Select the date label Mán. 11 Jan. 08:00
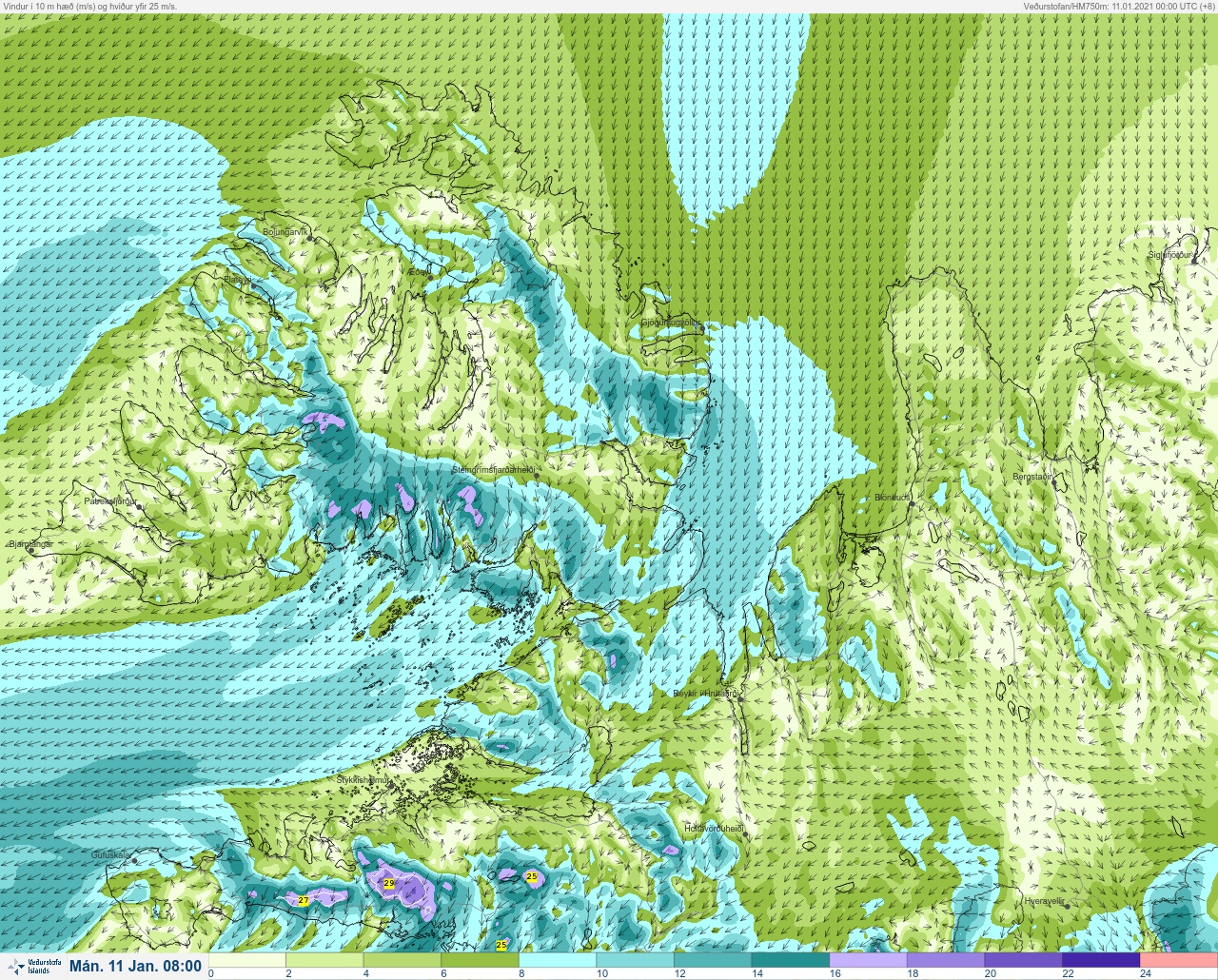1218x980 pixels. point(135,967)
